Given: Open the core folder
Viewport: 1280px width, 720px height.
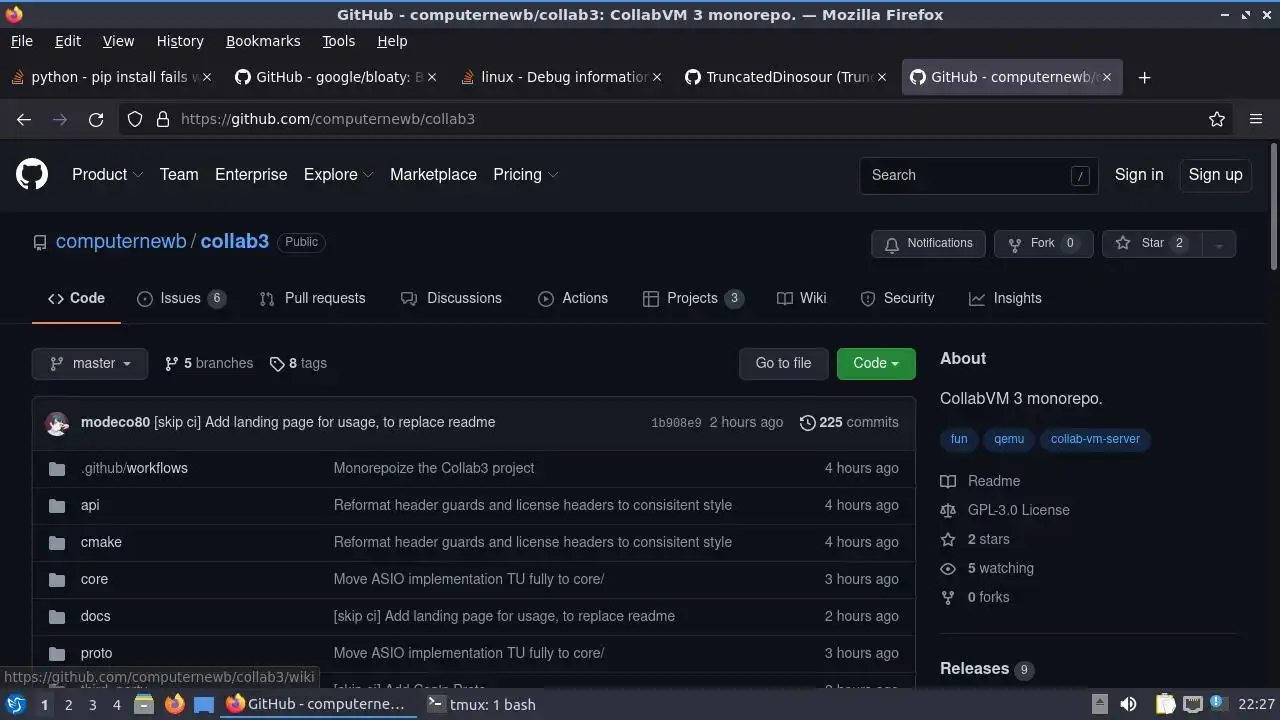Looking at the screenshot, I should point(94,579).
